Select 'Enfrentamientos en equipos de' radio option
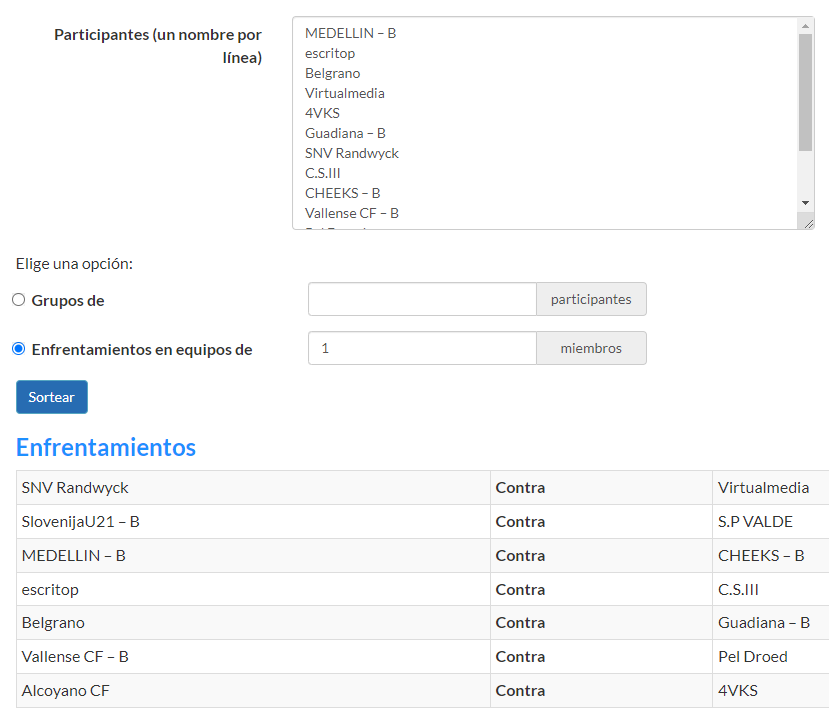This screenshot has height=717, width=829. point(19,349)
